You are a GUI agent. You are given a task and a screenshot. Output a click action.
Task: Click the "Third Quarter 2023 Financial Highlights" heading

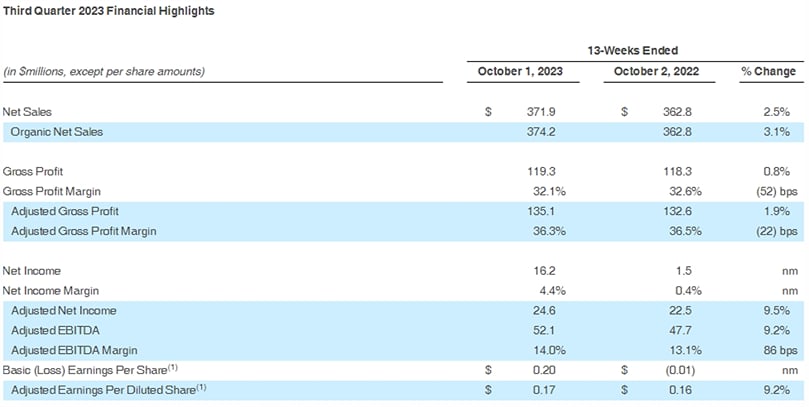tap(109, 11)
